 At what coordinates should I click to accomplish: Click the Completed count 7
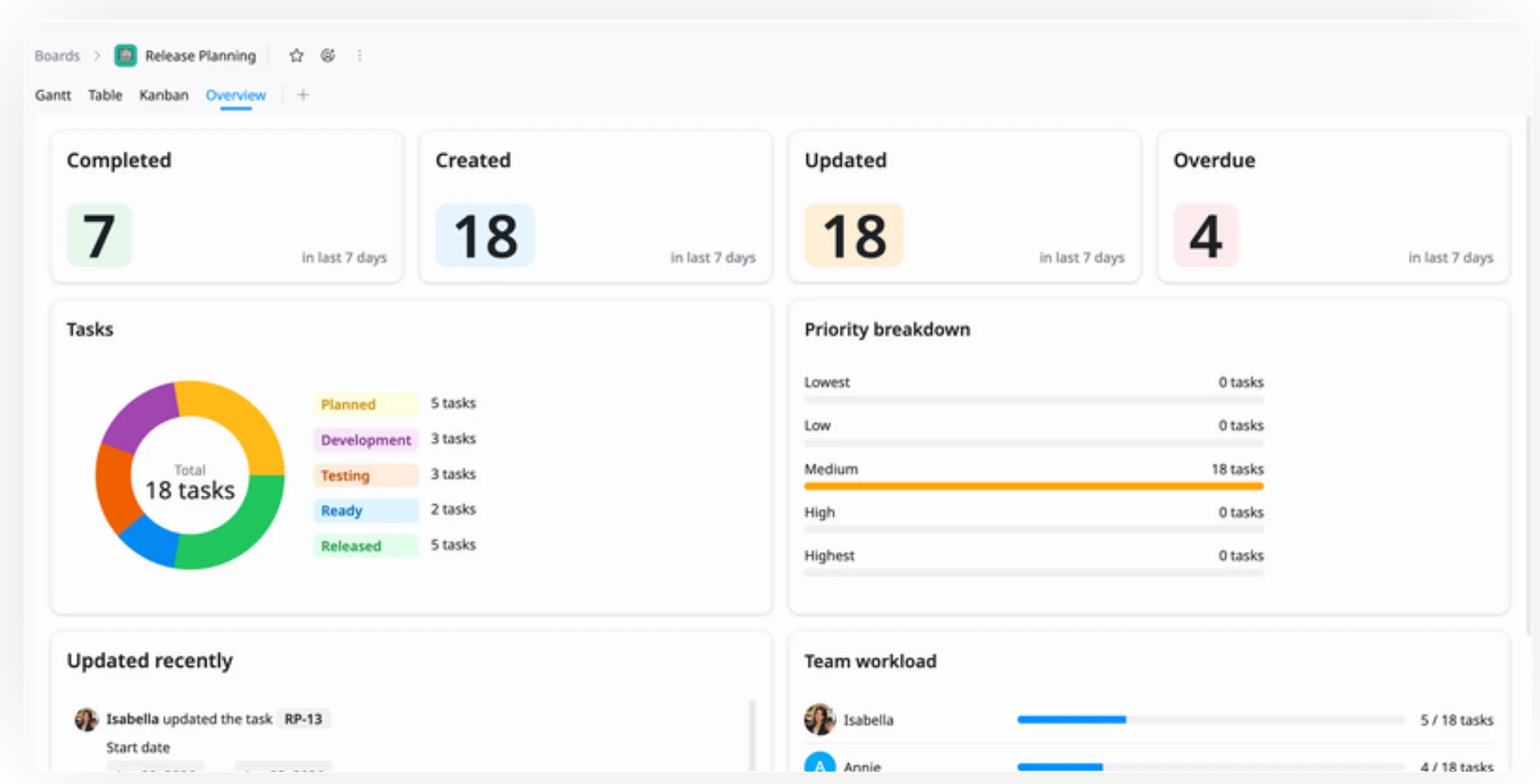99,236
